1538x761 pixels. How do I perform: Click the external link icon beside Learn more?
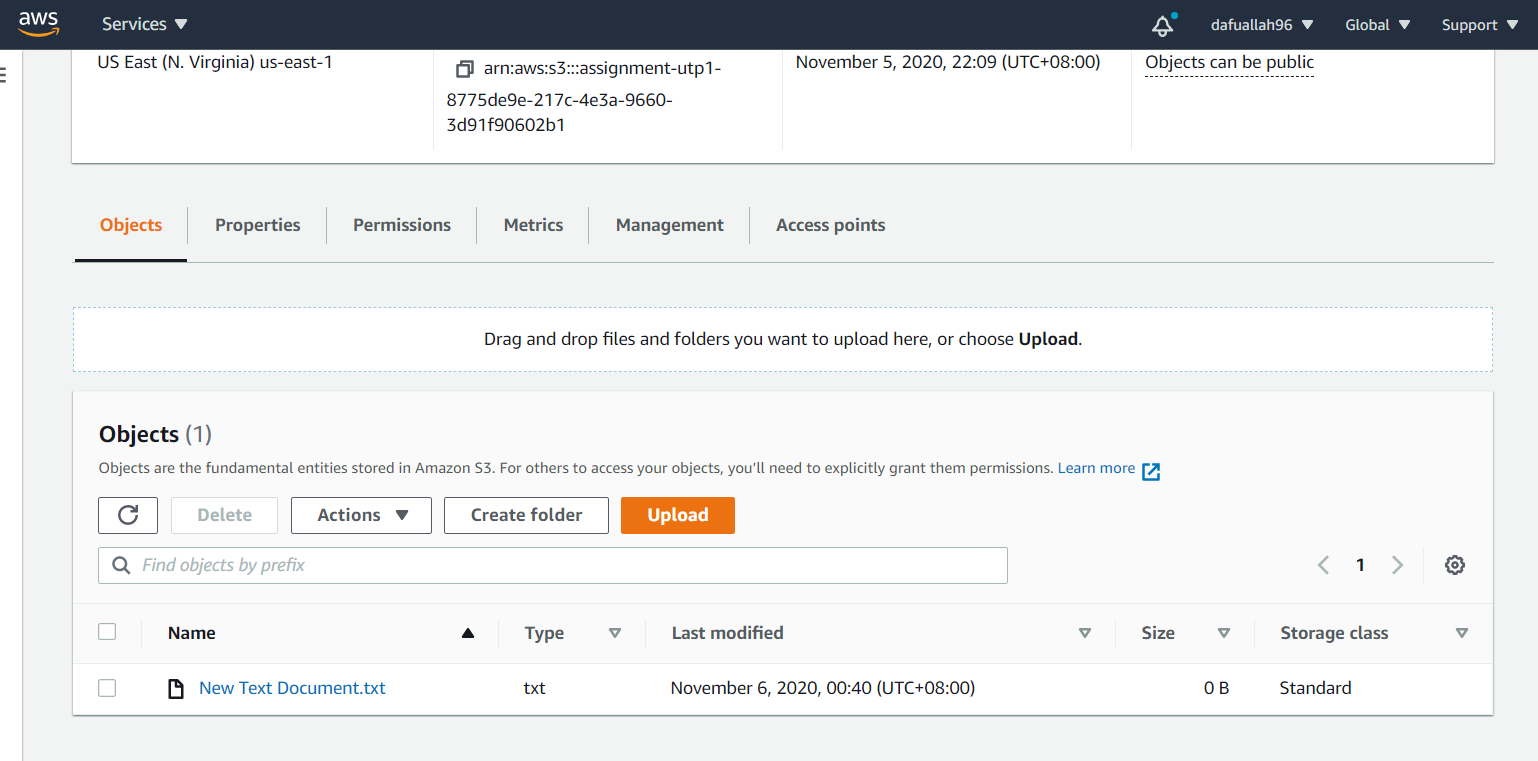[1151, 471]
